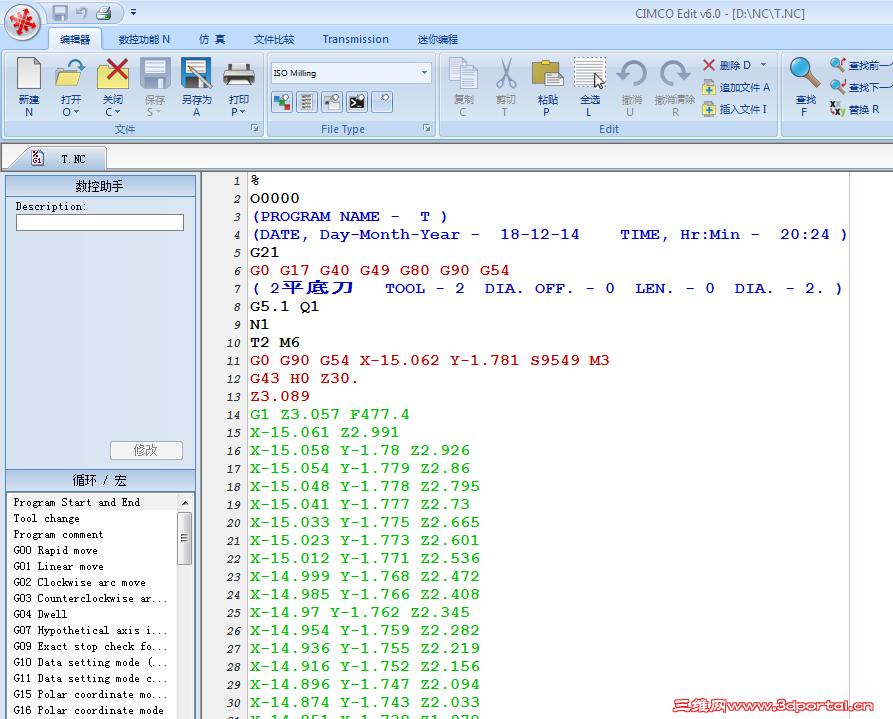Viewport: 893px width, 719px height.
Task: Click the last File Type small icon
Action: point(382,102)
